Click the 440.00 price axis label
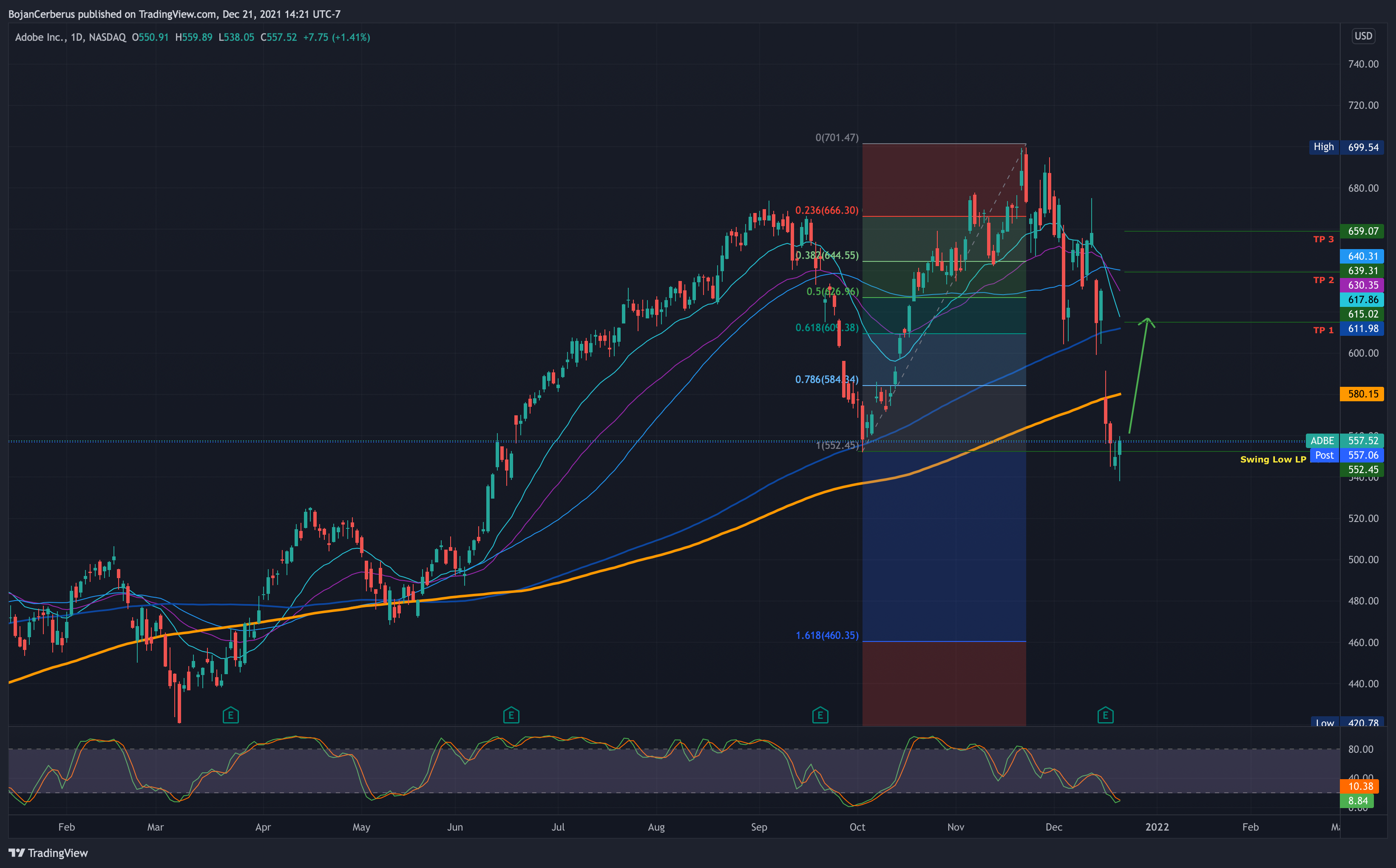The width and height of the screenshot is (1396, 868). (1363, 684)
